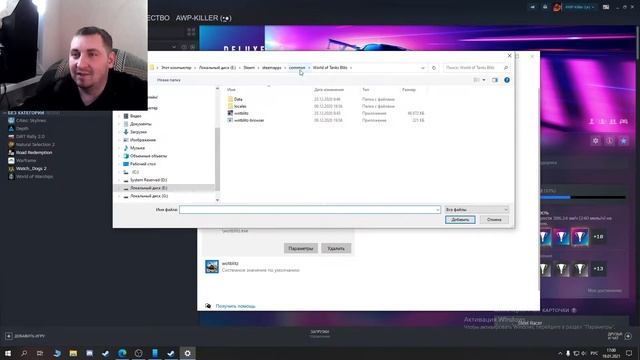Sort by Дата изменения column header

pyautogui.click(x=329, y=89)
